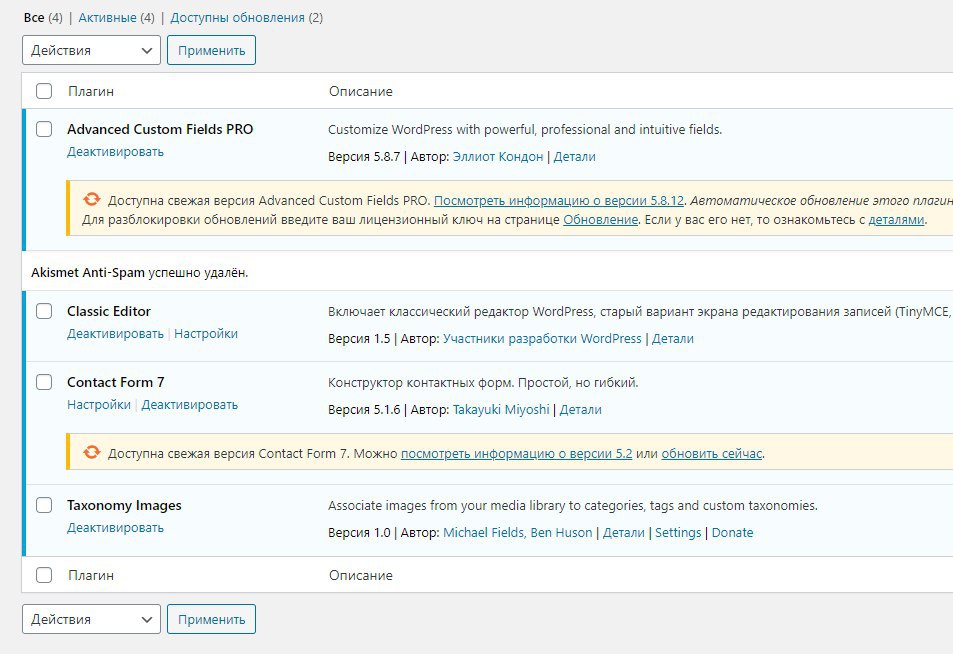Click the Classic Editor plugin name
953x654 pixels.
pos(109,311)
